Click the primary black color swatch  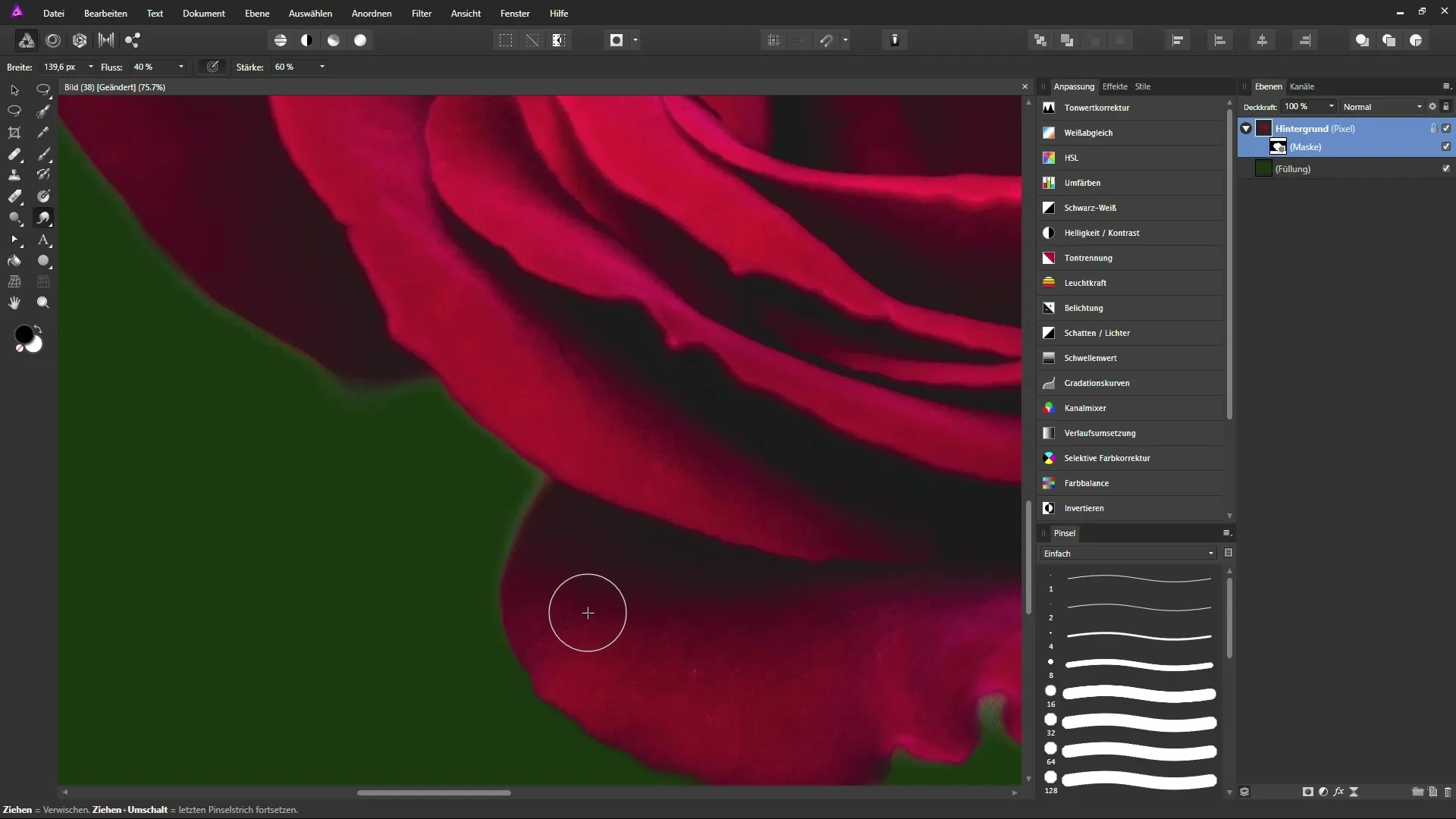coord(24,334)
